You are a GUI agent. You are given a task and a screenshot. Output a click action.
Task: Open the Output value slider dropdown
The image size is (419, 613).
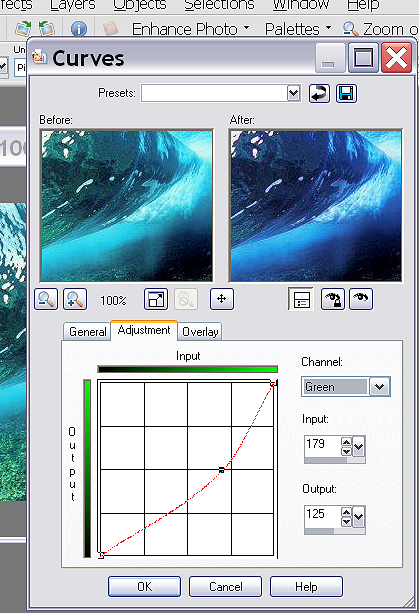click(358, 516)
